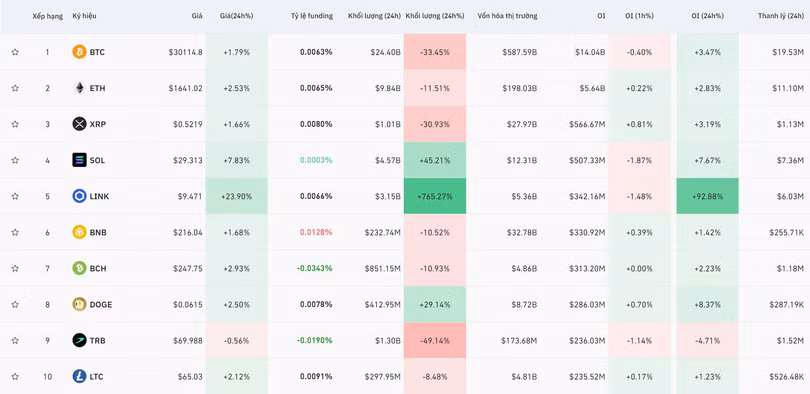810x394 pixels.
Task: Favorite BCH with its star icon
Action: coord(15,269)
